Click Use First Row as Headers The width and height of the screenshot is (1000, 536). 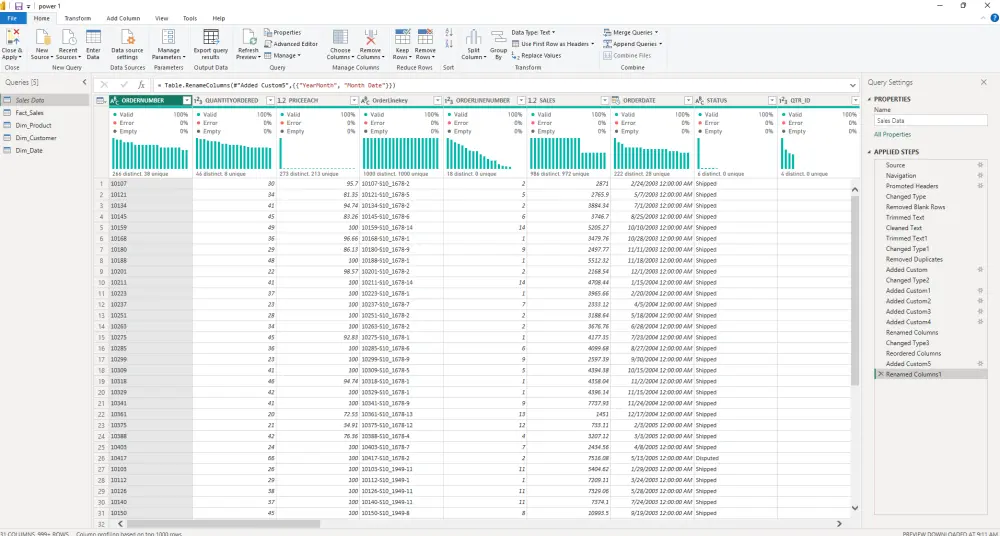pyautogui.click(x=552, y=44)
